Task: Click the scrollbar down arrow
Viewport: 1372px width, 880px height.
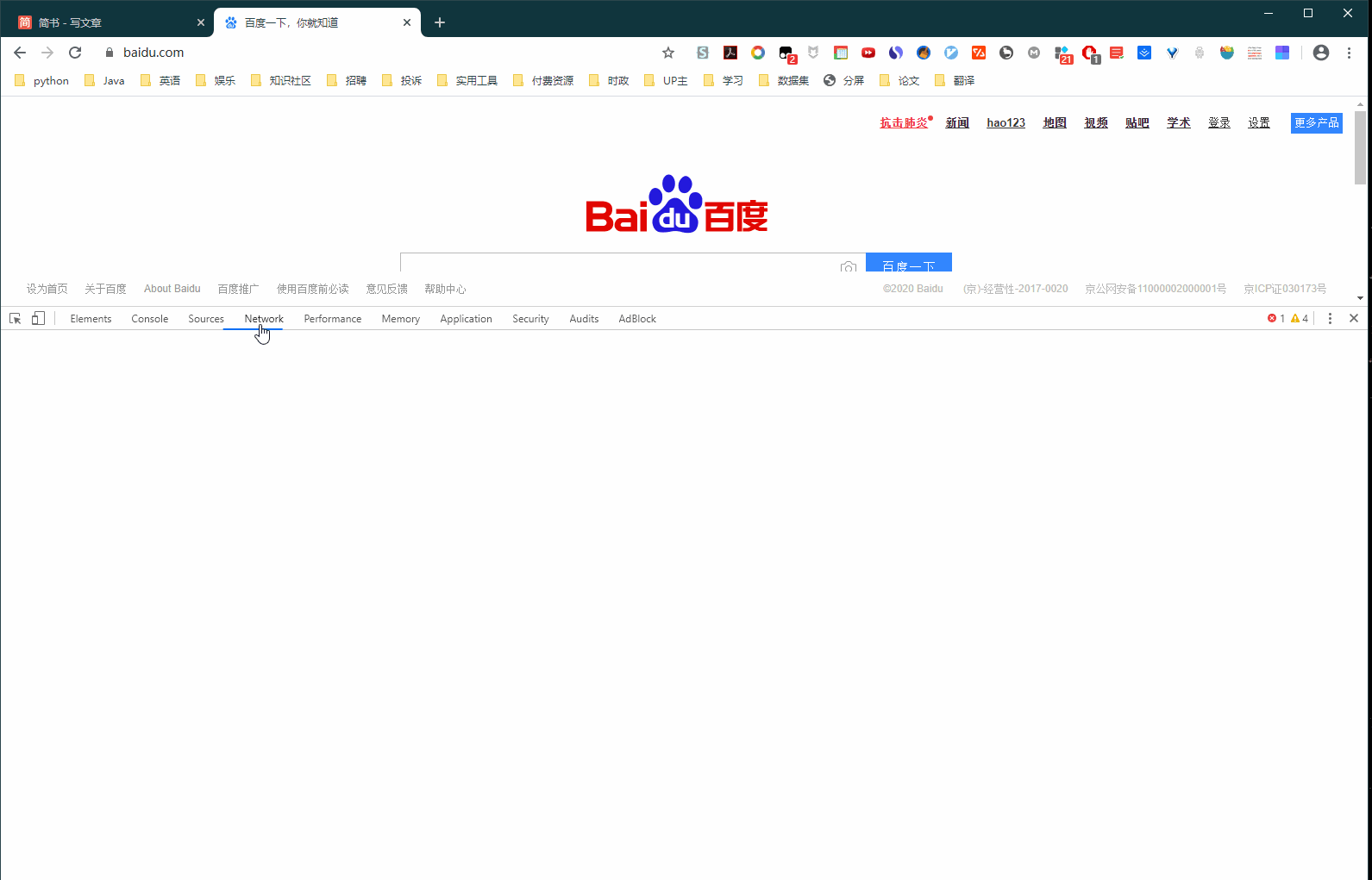Action: 1361,298
